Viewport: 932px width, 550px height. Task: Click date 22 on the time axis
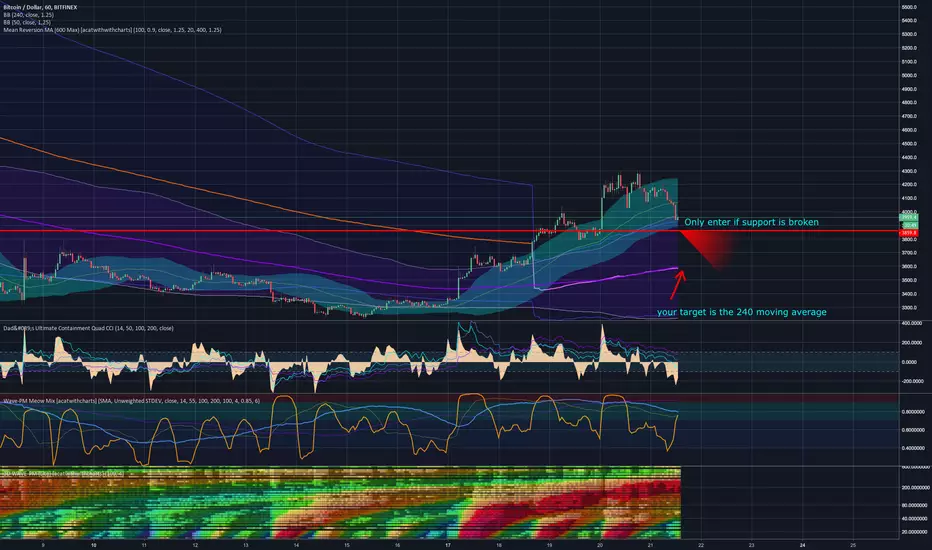[x=701, y=545]
